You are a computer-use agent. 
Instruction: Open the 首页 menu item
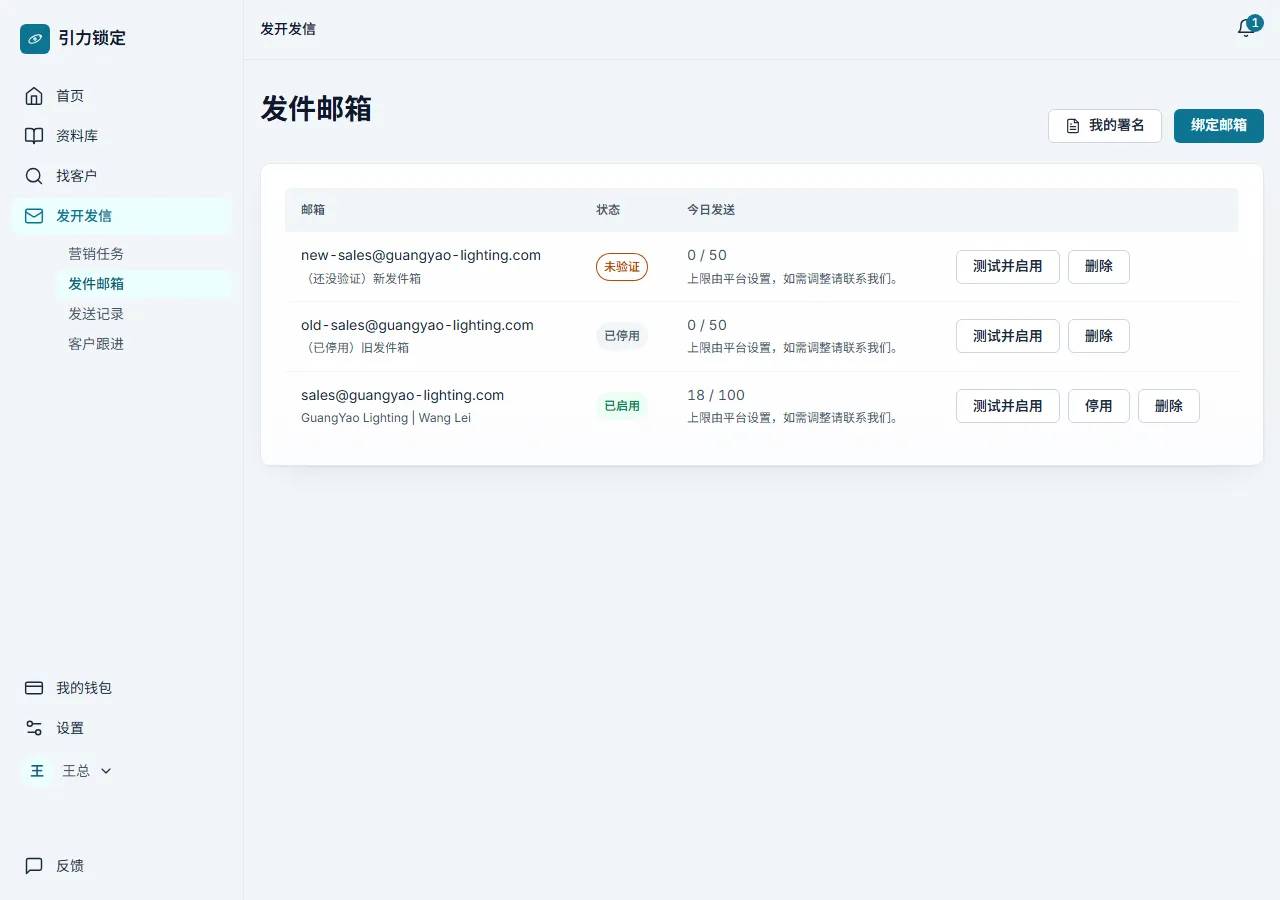pyautogui.click(x=122, y=96)
